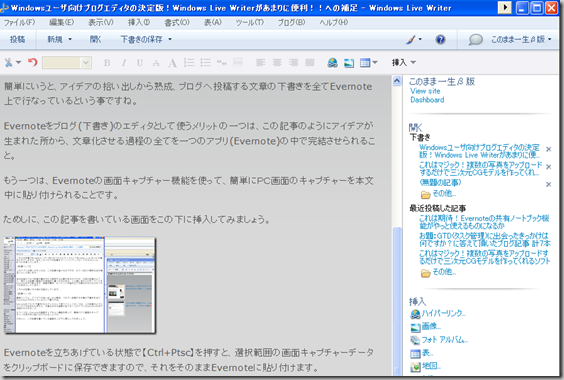The width and height of the screenshot is (564, 380).
Task: Click the 投稿 publish button
Action: coord(17,39)
